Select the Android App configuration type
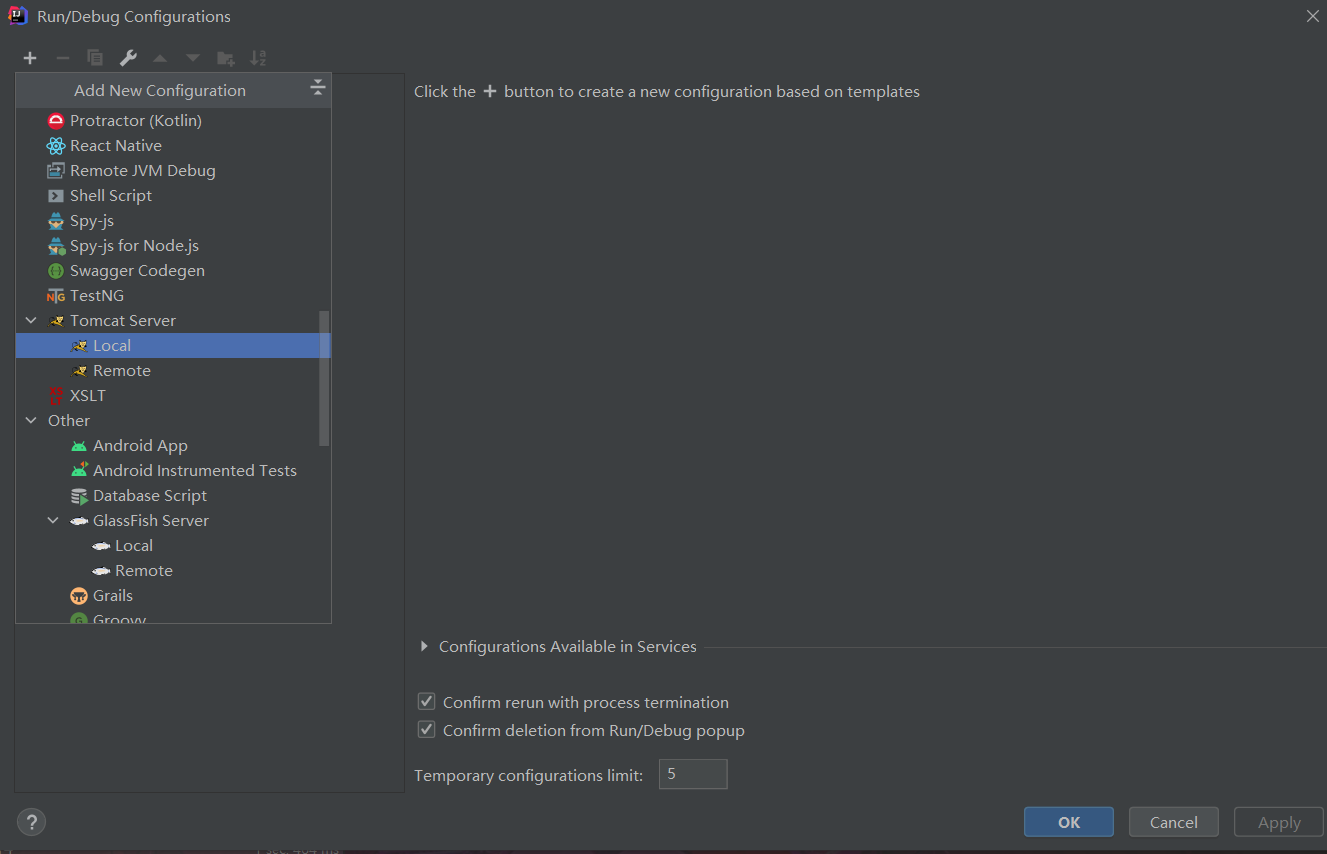 point(173,445)
